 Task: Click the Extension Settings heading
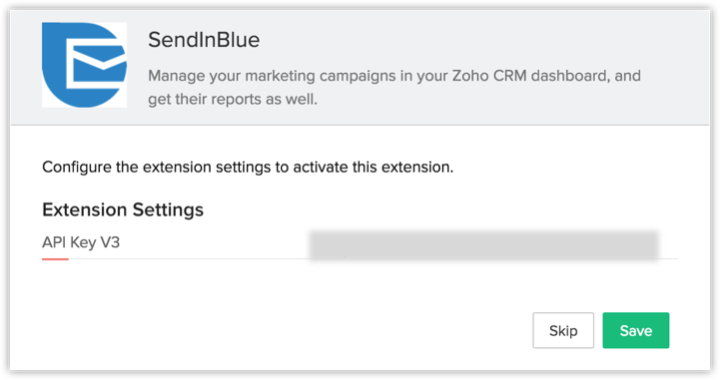123,210
